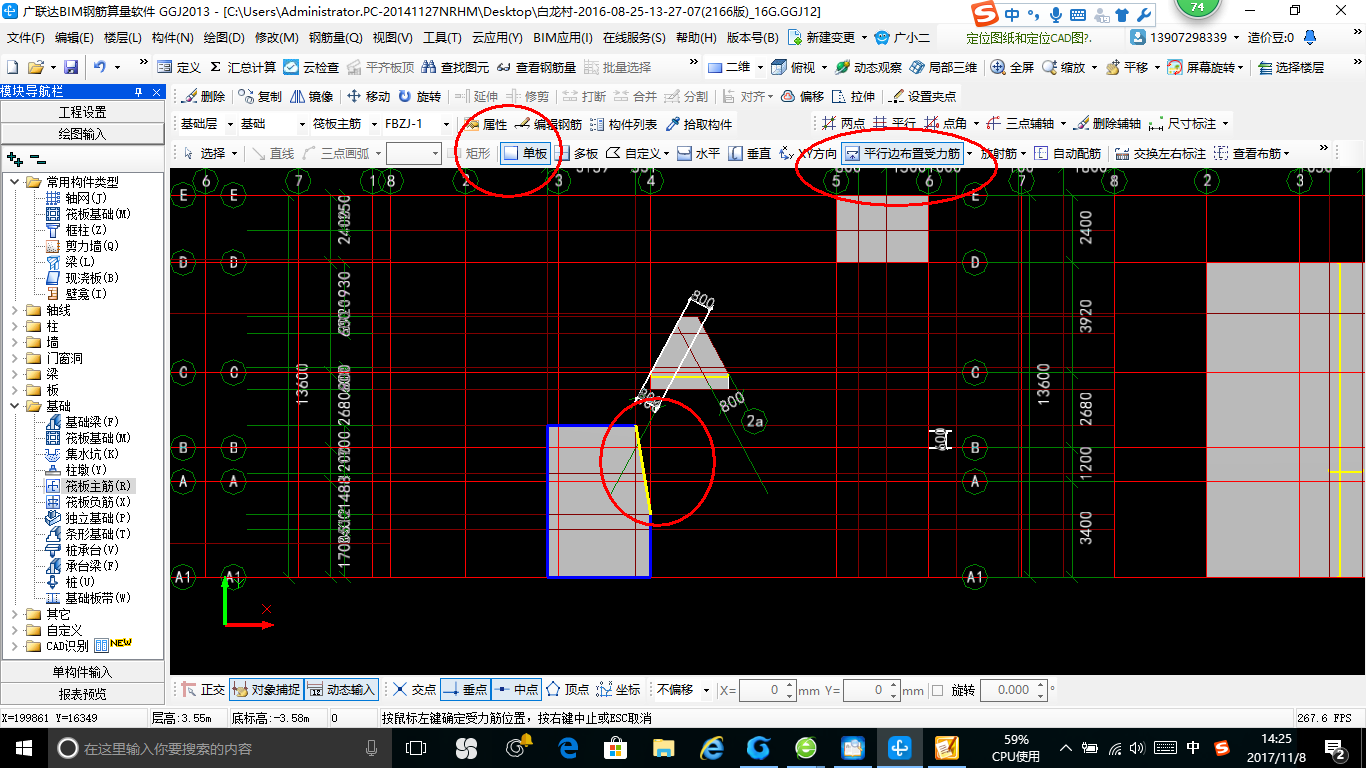Collapse the 常用构件类型 tree node
Screen dimensions: 1366x768
click(x=14, y=182)
